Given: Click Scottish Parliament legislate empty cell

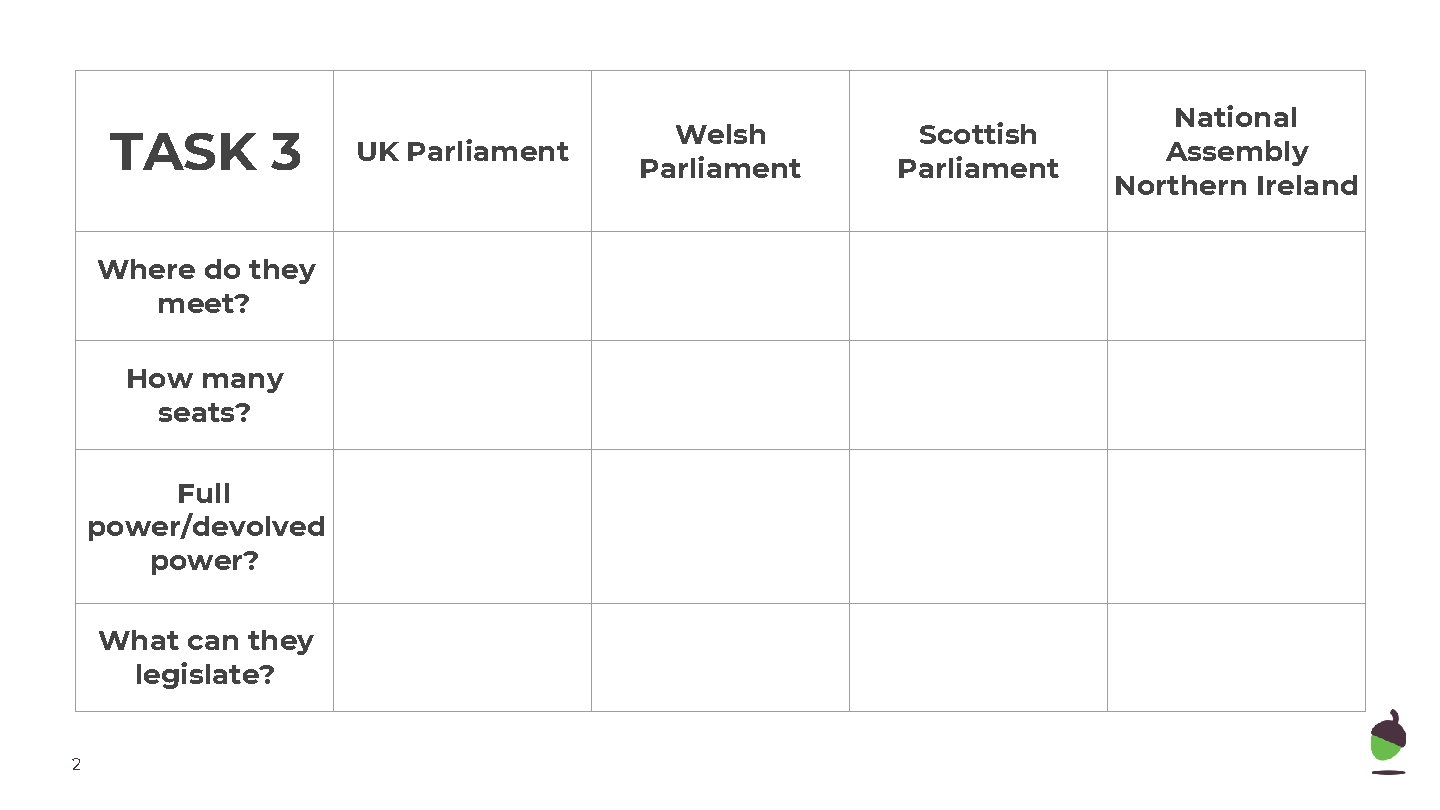Looking at the screenshot, I should (x=978, y=657).
